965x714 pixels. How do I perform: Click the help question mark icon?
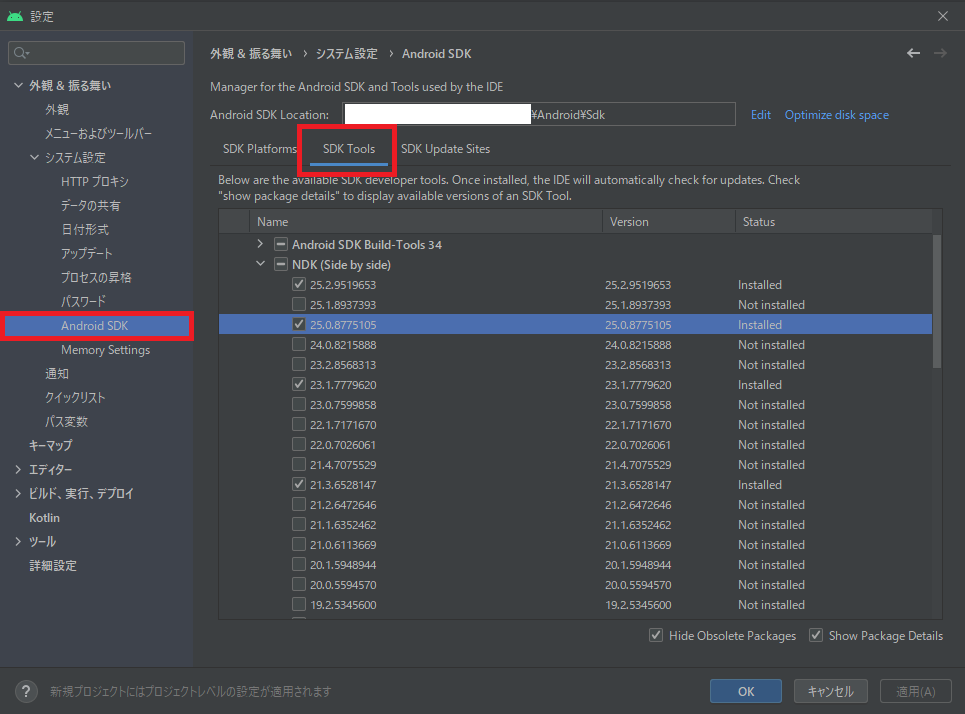click(x=26, y=691)
